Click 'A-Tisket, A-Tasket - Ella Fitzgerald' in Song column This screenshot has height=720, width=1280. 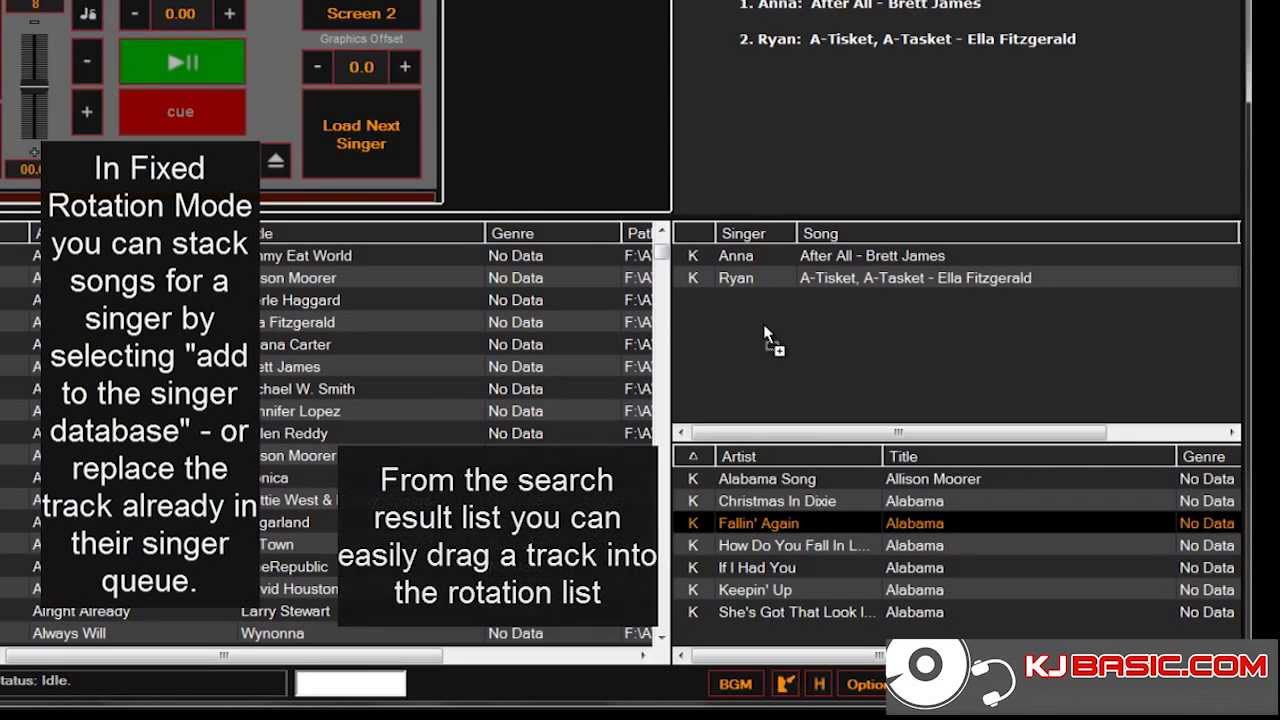(x=915, y=278)
